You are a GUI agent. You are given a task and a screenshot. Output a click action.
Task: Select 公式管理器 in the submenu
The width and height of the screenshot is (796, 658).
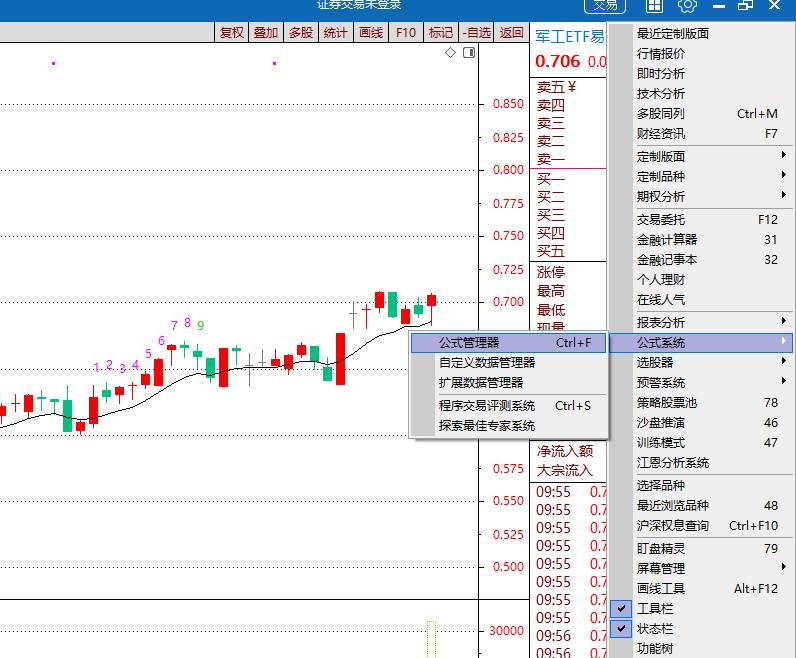(509, 343)
